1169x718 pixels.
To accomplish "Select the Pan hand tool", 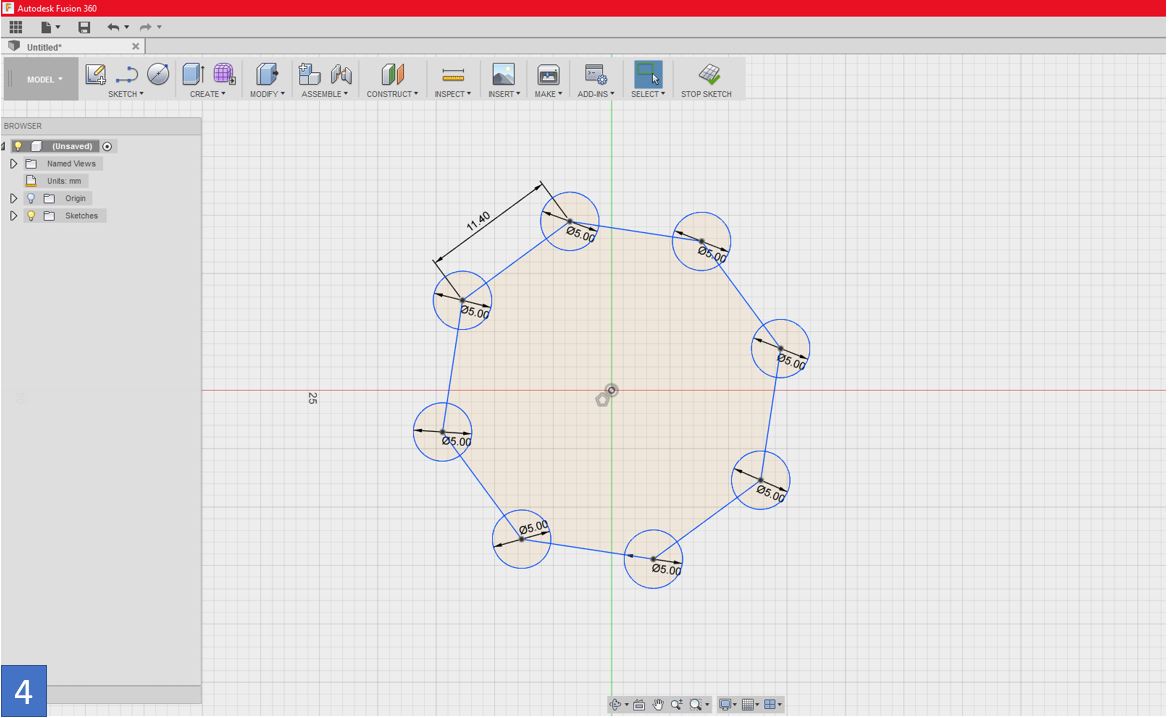I will point(658,704).
